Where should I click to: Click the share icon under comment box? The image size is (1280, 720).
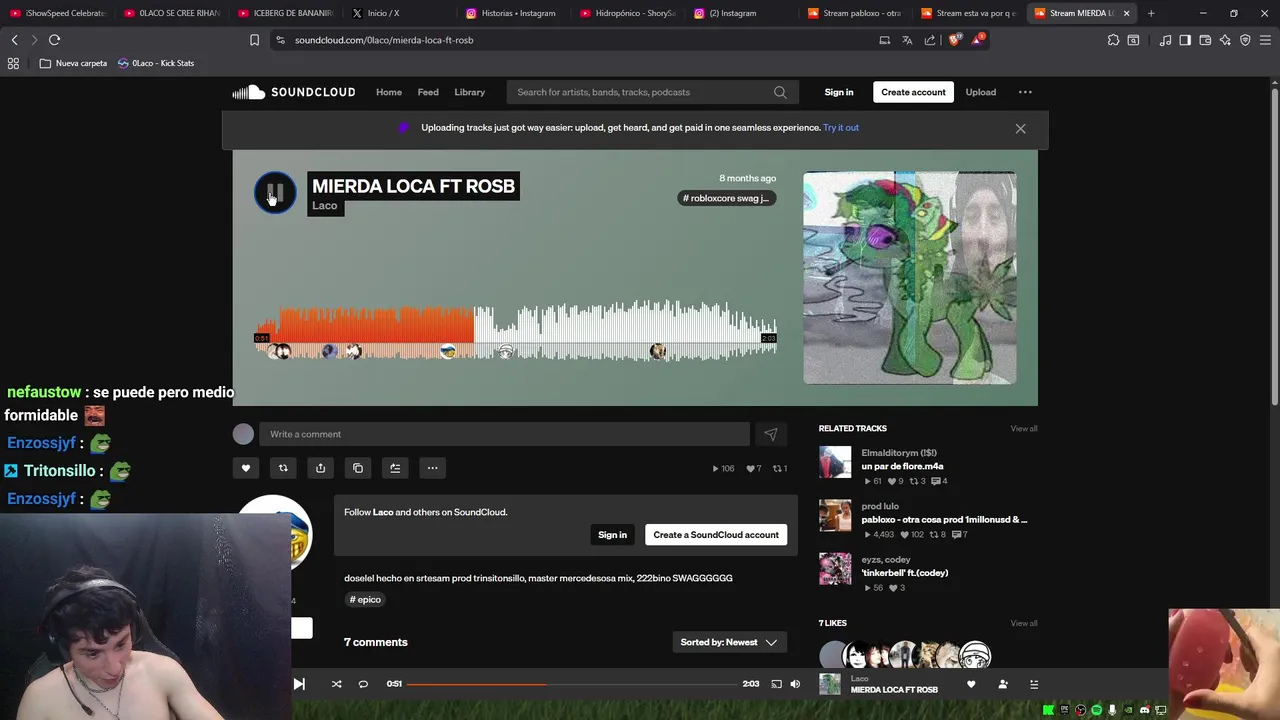320,468
